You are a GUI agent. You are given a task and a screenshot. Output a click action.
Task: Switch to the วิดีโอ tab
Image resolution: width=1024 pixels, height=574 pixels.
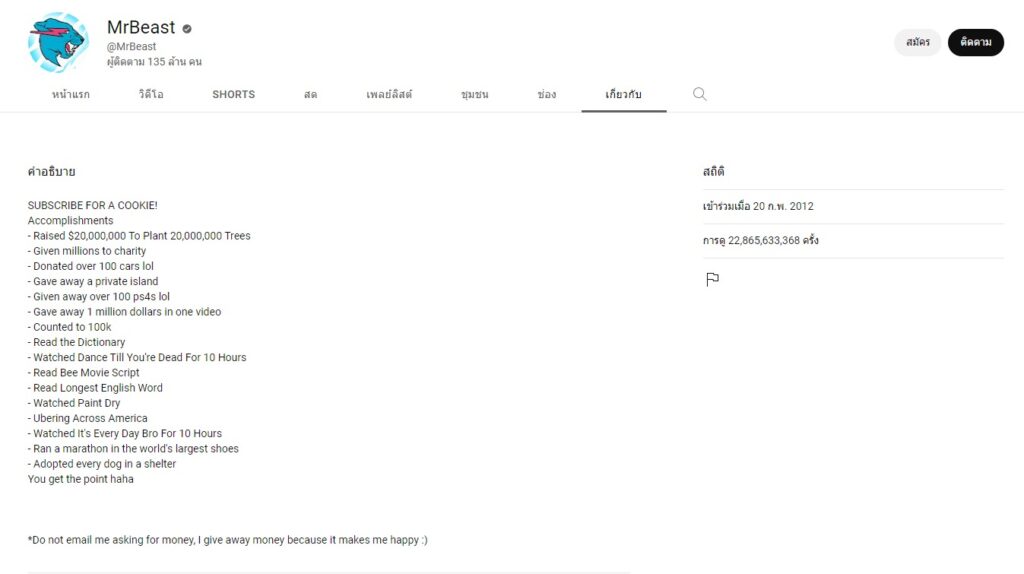pos(151,95)
